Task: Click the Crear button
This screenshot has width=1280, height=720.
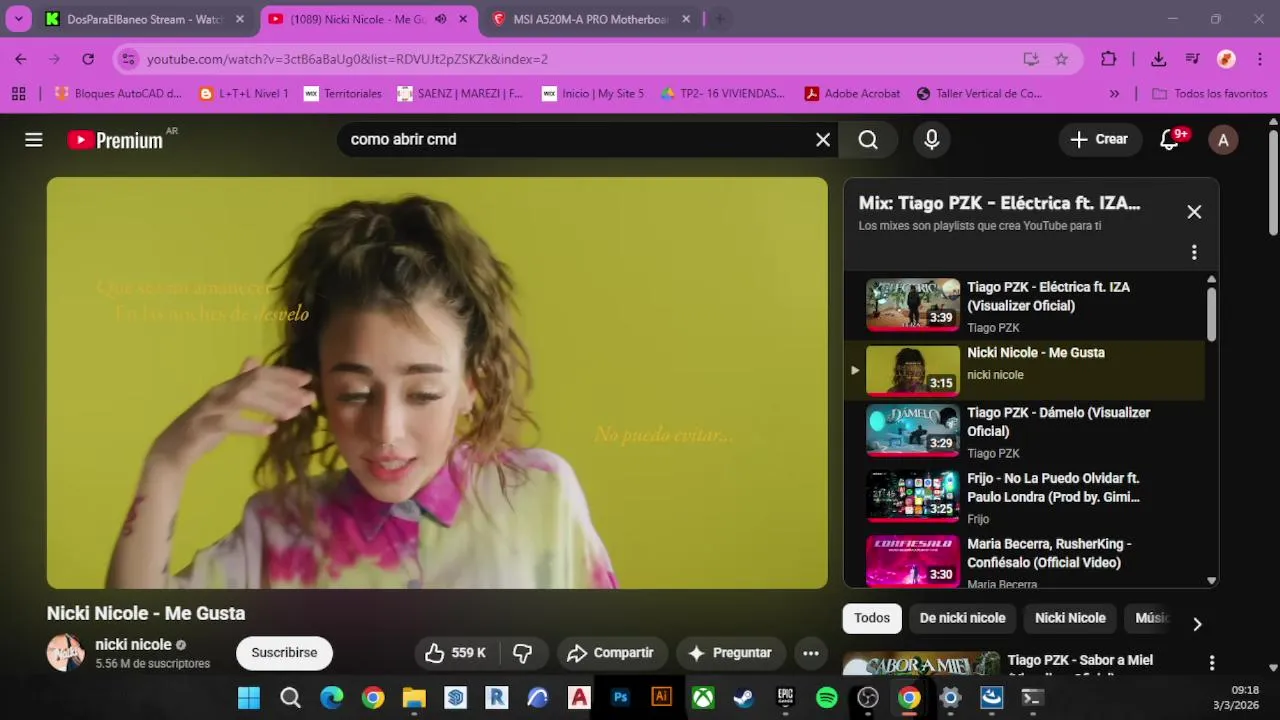Action: tap(1100, 140)
